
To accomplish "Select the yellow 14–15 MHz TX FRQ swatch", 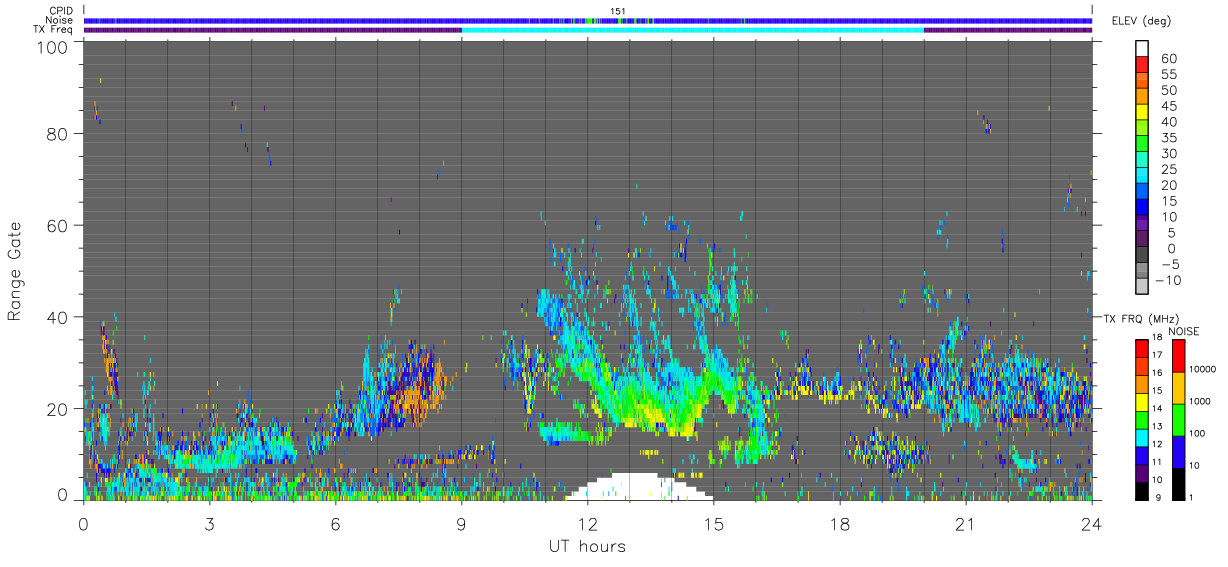I will point(1142,401).
